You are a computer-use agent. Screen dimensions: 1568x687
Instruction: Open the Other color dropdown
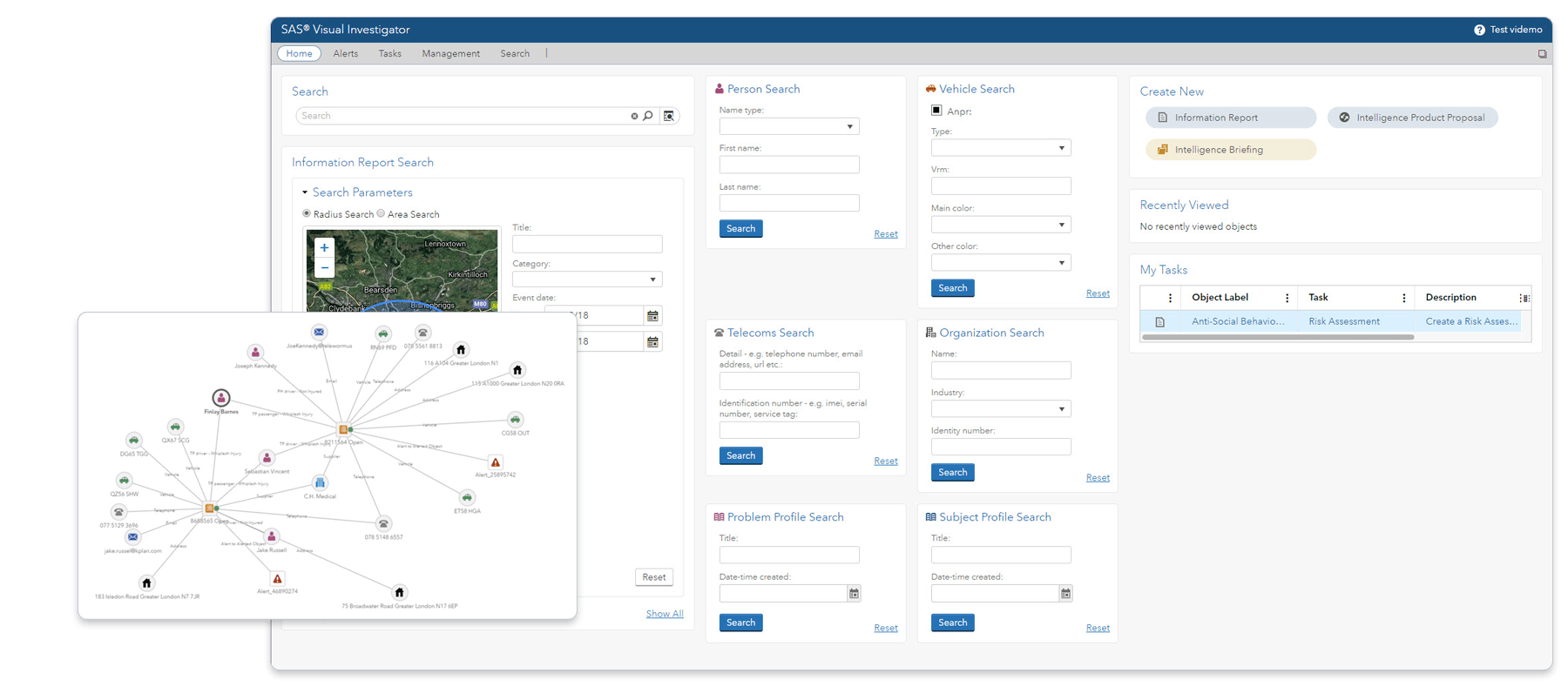(x=1001, y=262)
